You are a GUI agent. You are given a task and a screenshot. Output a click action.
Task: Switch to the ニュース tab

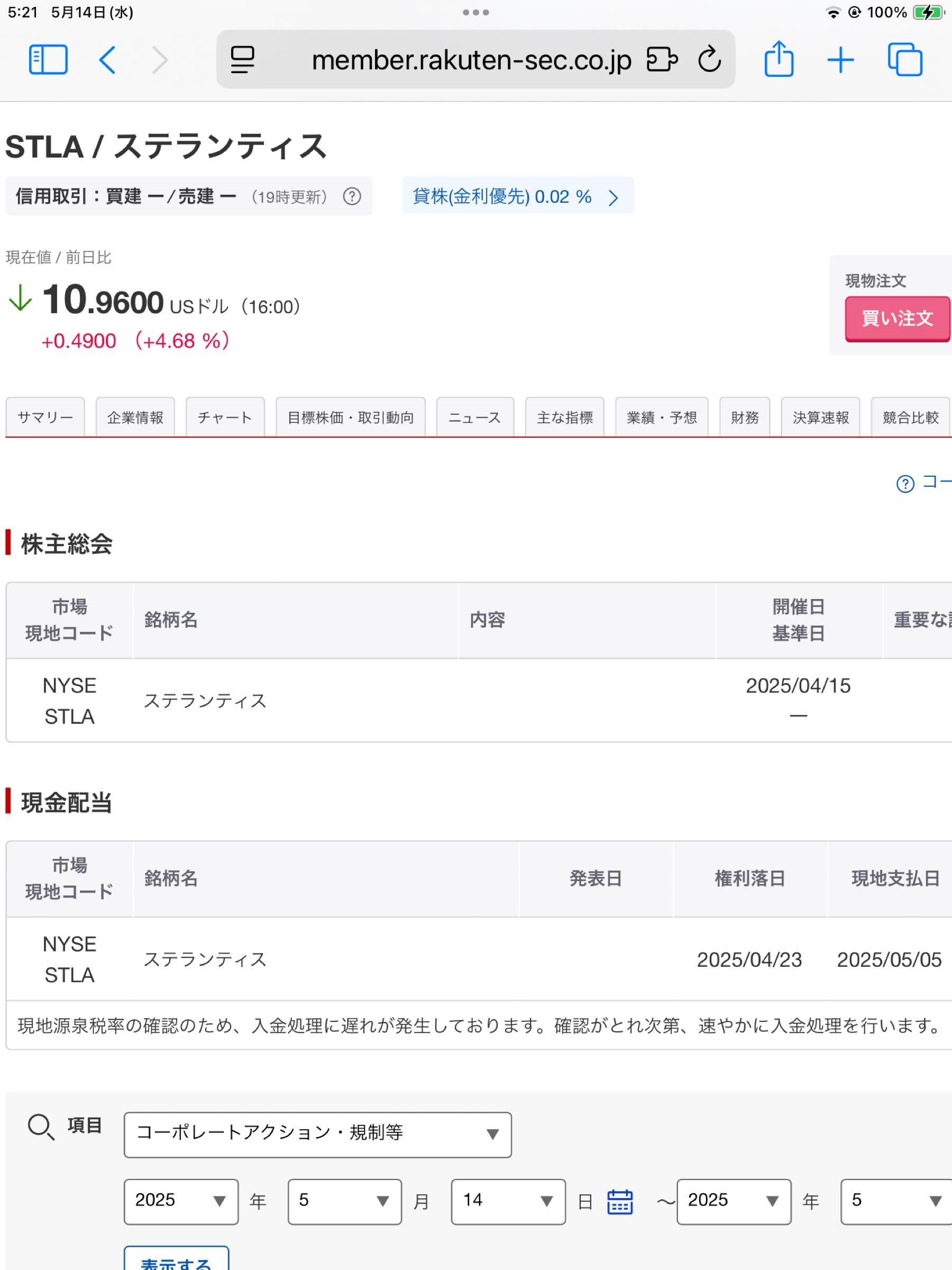tap(475, 418)
